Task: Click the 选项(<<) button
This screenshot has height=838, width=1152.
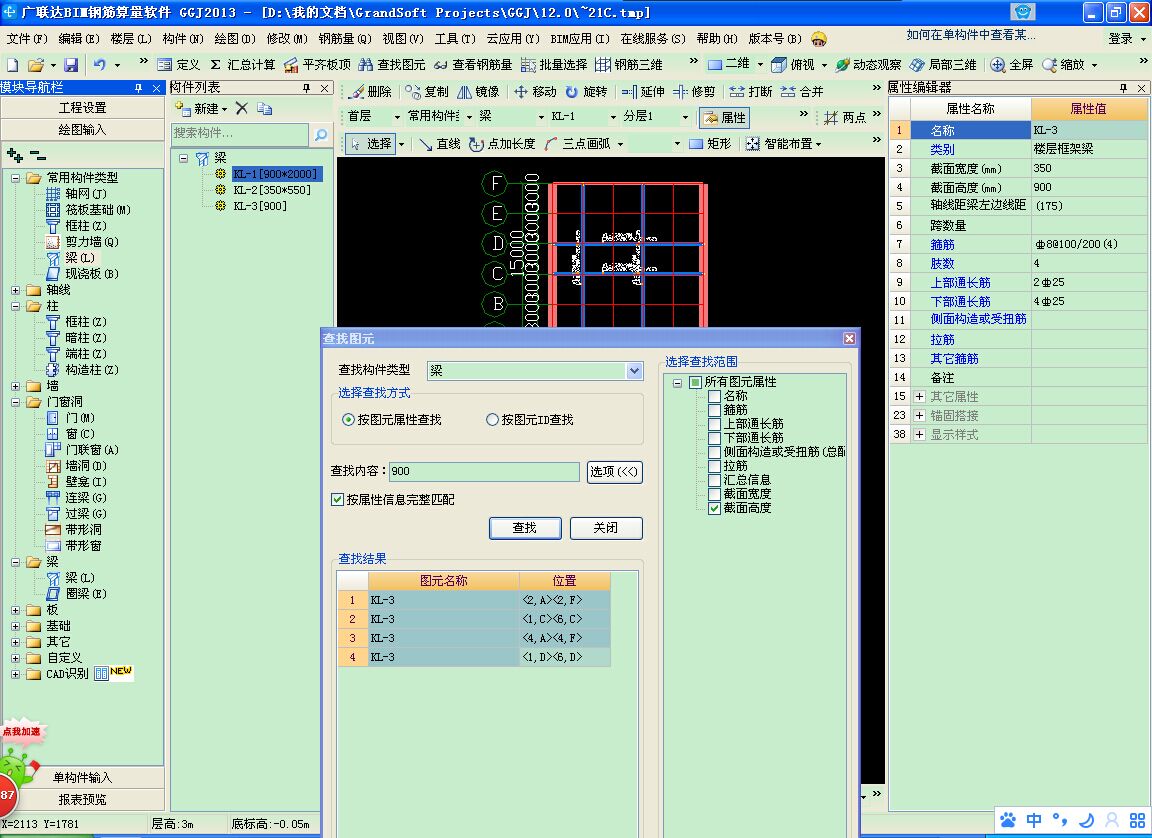Action: pos(614,472)
